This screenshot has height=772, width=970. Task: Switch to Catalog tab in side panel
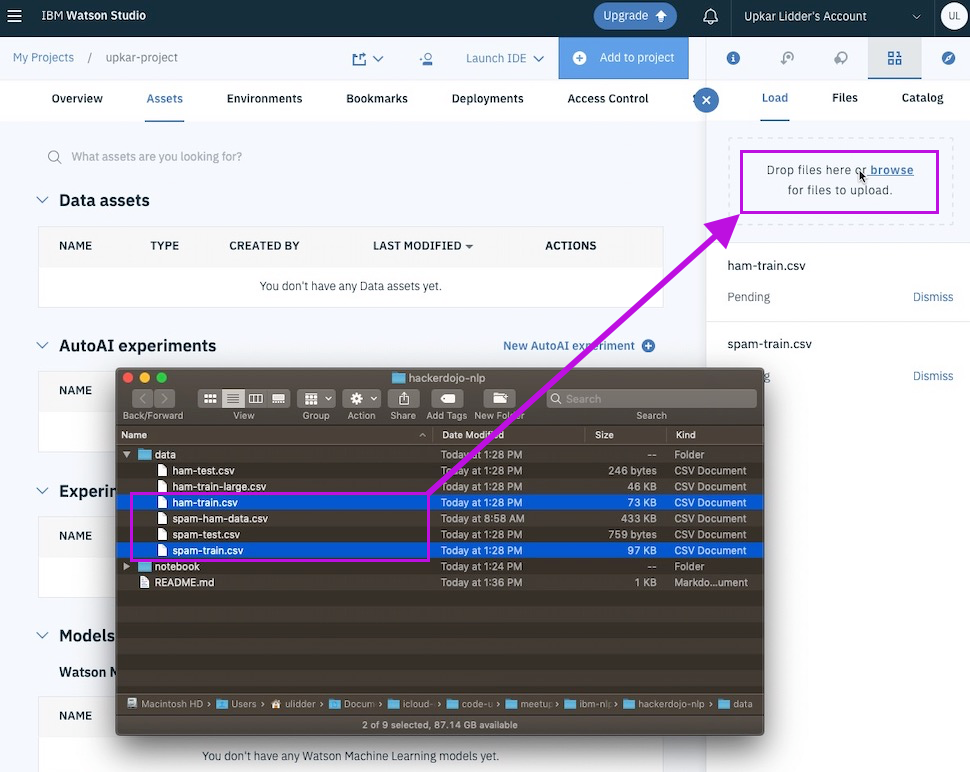[922, 98]
